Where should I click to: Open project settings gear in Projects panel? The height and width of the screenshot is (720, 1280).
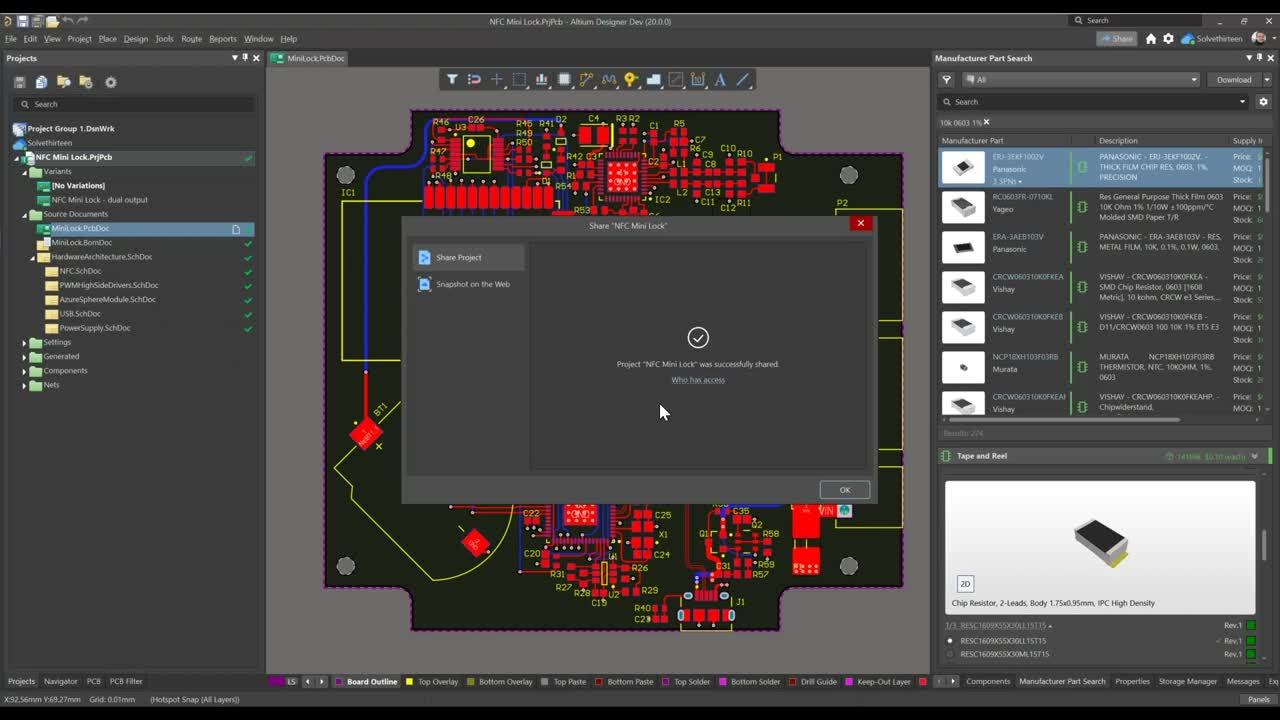111,82
